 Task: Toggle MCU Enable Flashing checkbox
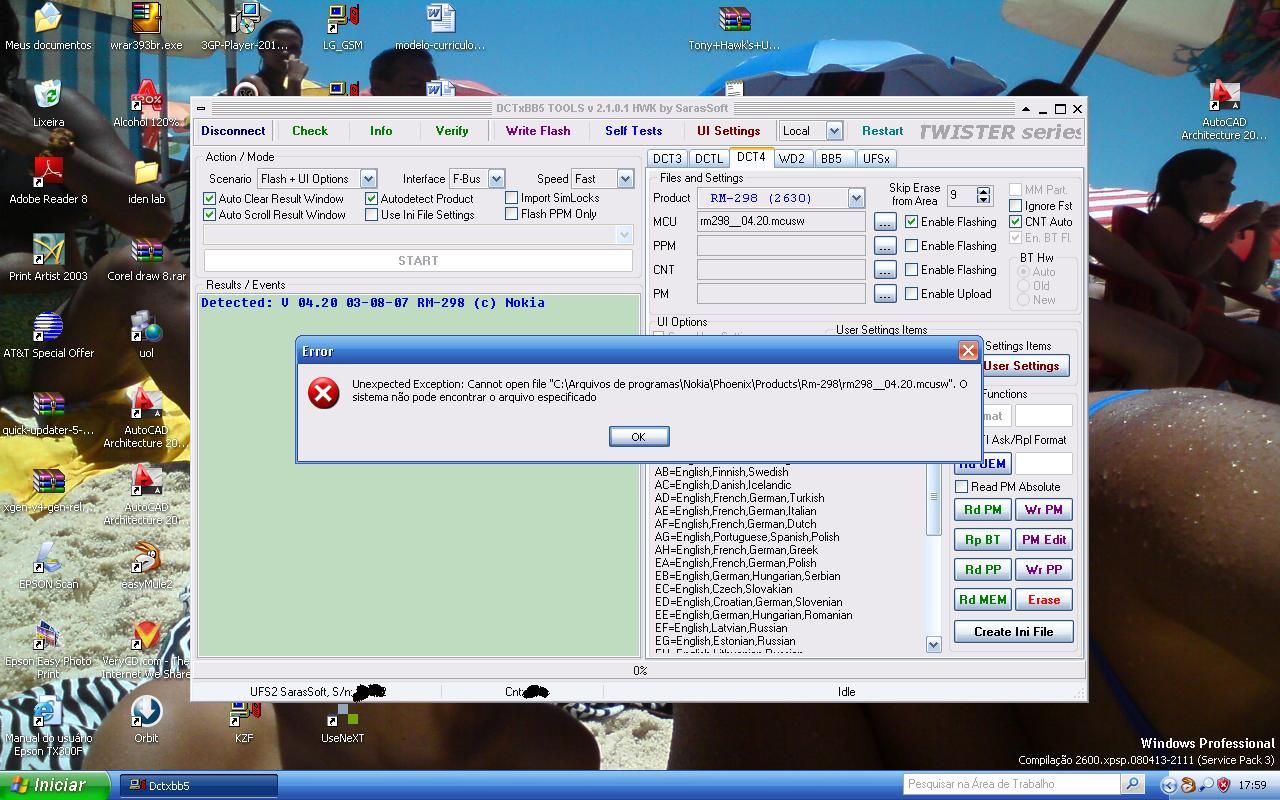pyautogui.click(x=912, y=222)
